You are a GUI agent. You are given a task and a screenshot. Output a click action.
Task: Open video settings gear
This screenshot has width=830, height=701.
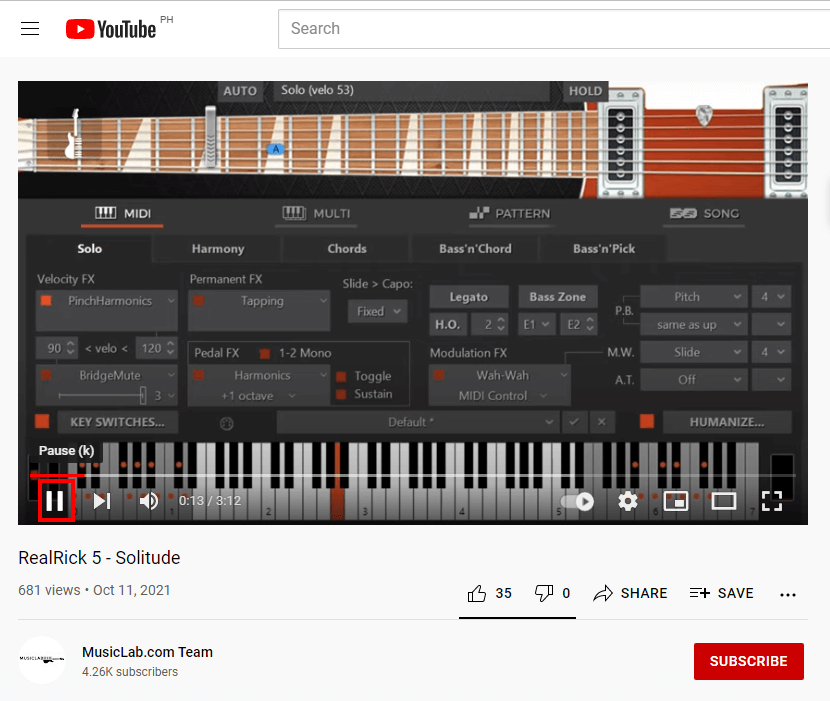tap(628, 501)
